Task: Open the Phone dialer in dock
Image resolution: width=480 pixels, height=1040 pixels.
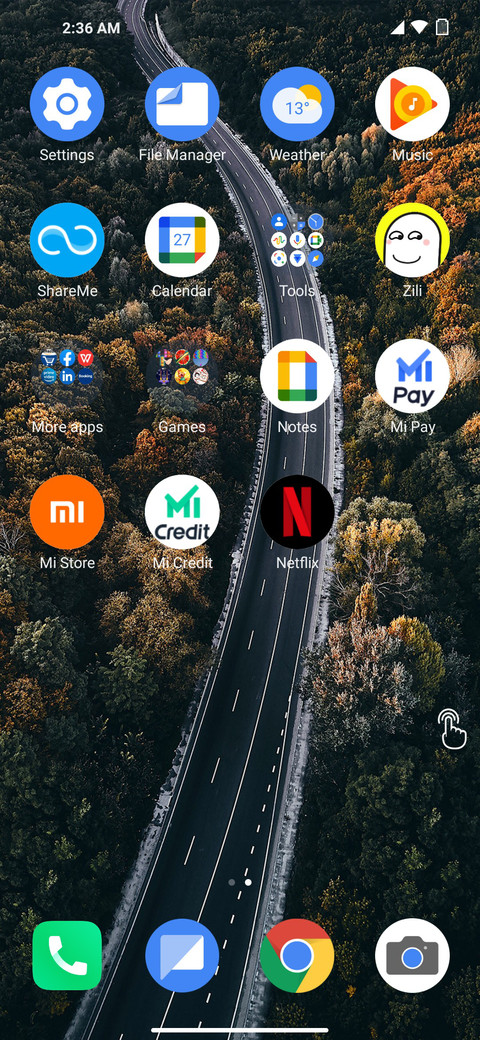Action: coord(67,955)
